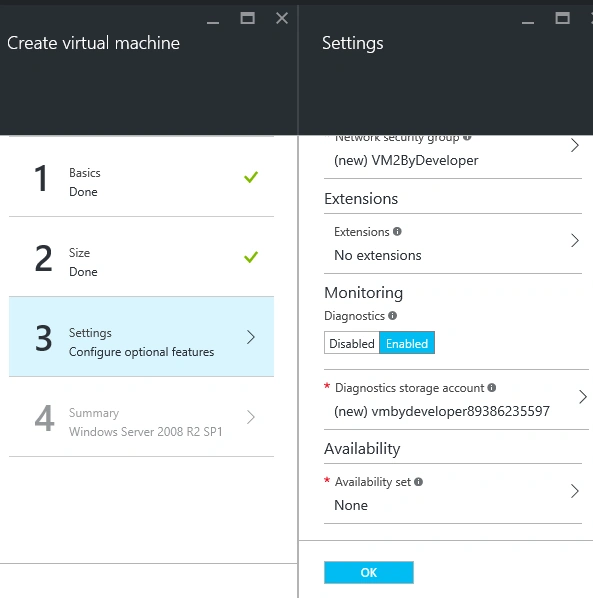Click info icon next to Network security group
The width and height of the screenshot is (593, 598).
pyautogui.click(x=467, y=137)
